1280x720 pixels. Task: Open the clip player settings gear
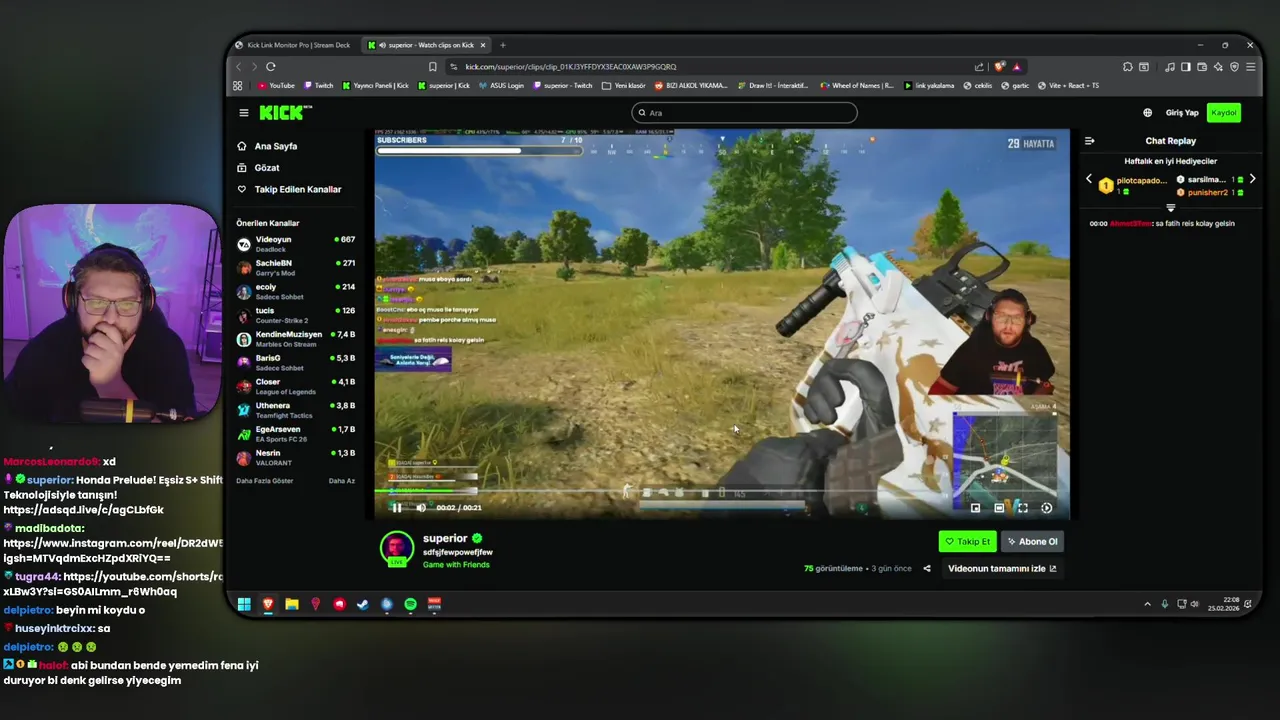(1046, 508)
